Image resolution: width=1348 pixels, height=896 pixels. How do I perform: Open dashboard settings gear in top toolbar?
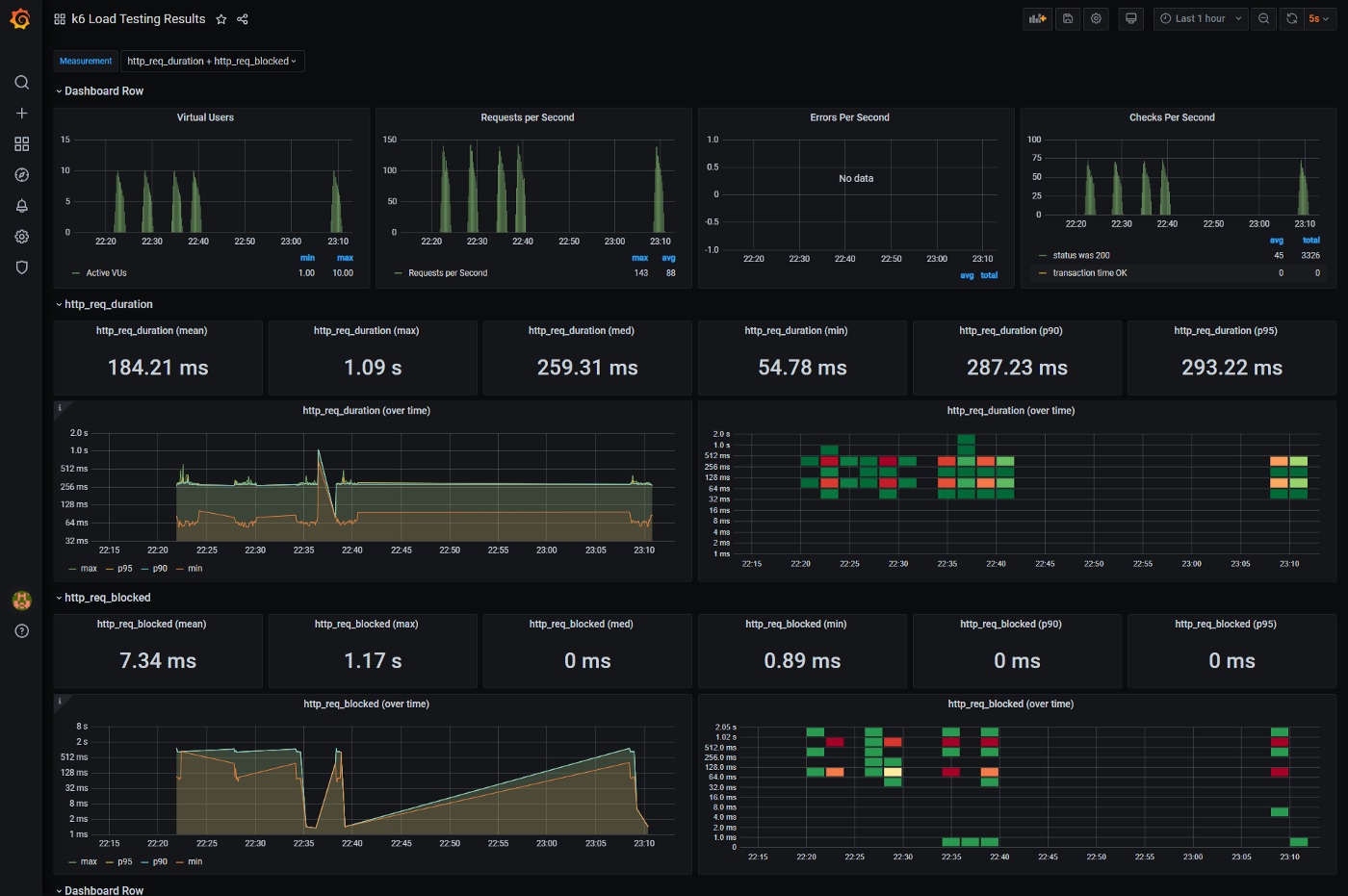[1096, 18]
